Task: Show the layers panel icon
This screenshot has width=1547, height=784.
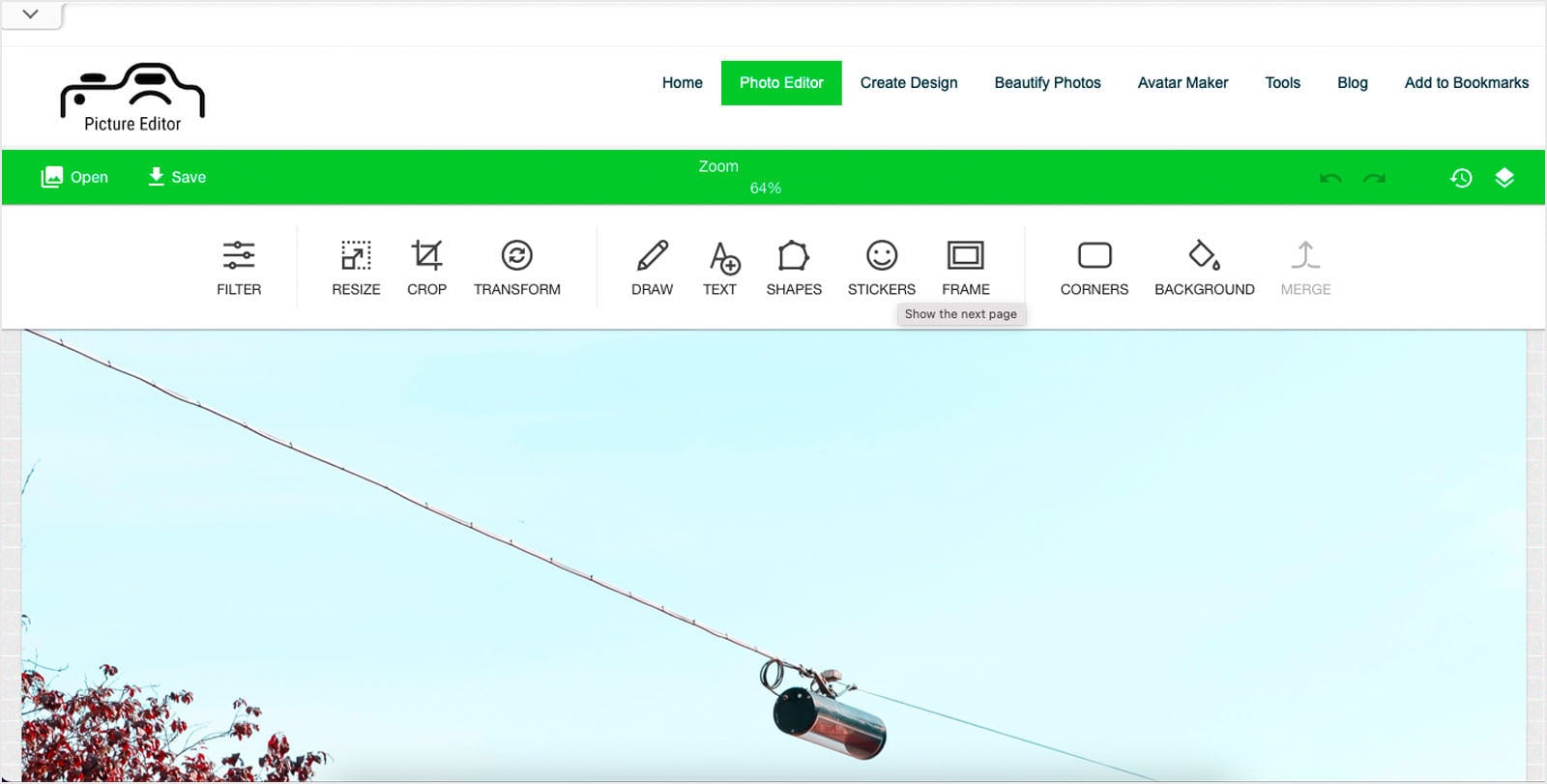Action: (x=1504, y=178)
